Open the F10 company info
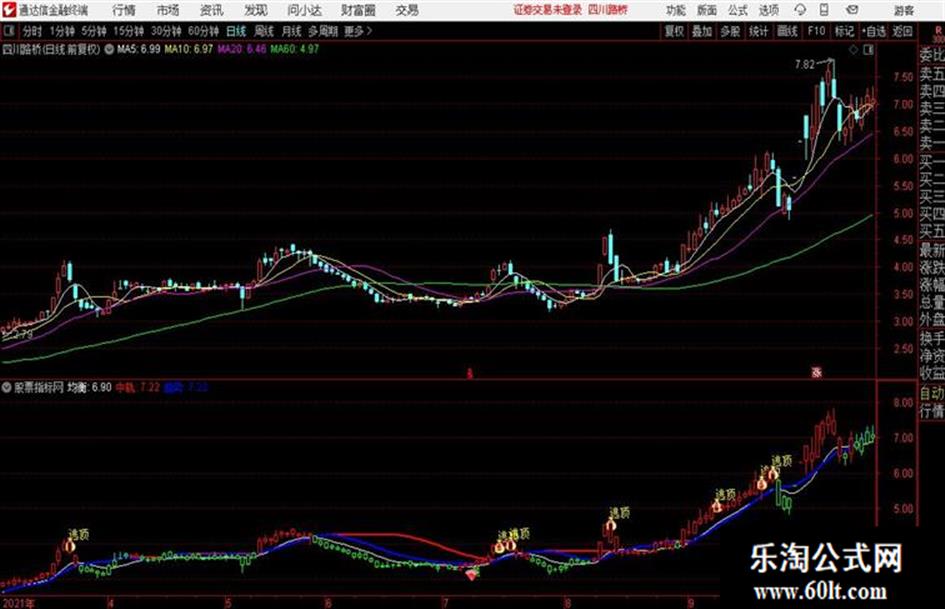This screenshot has width=945, height=609. [816, 31]
